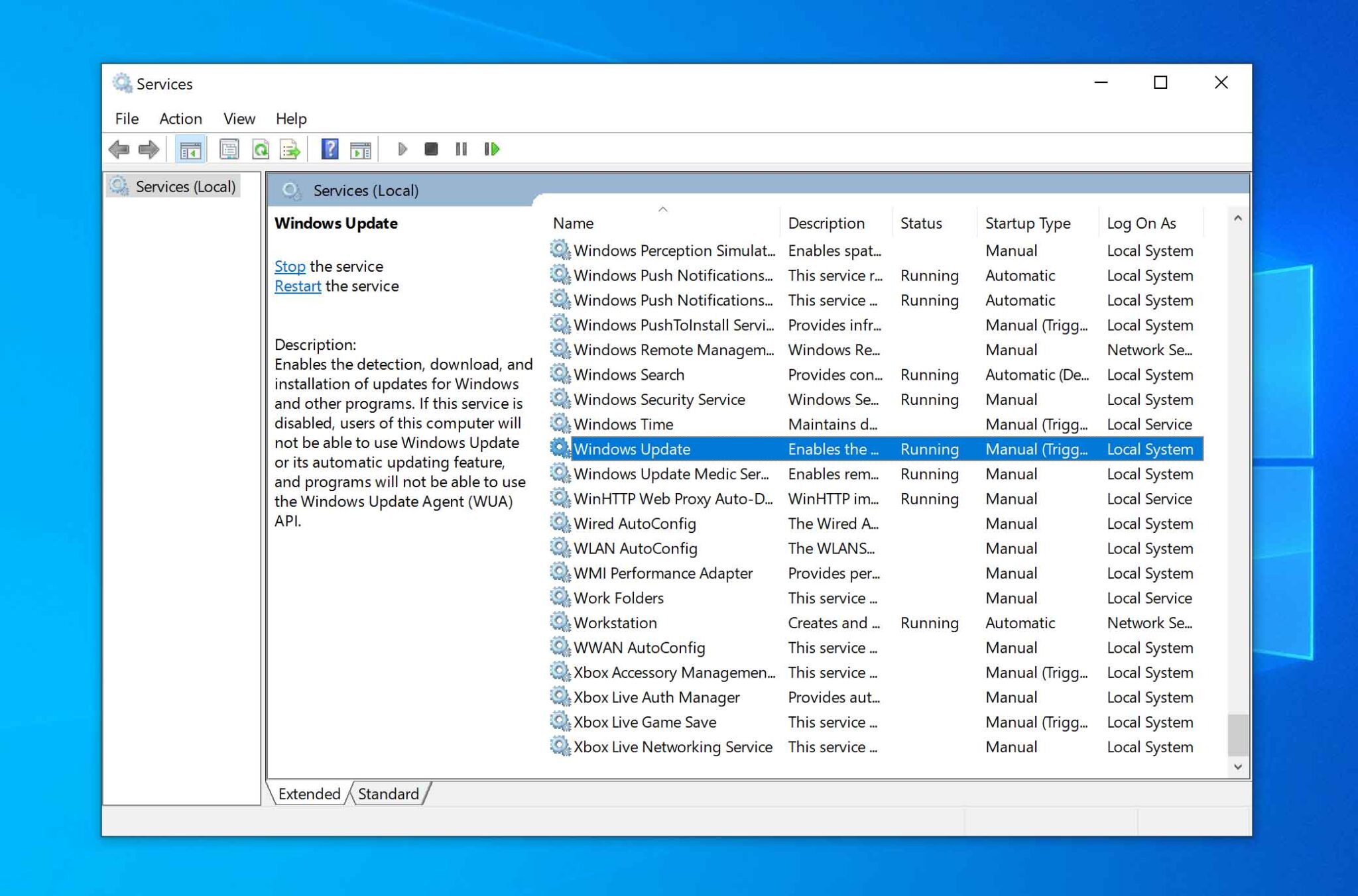Open the Action menu
Screen dimensions: 1358x896
180,119
